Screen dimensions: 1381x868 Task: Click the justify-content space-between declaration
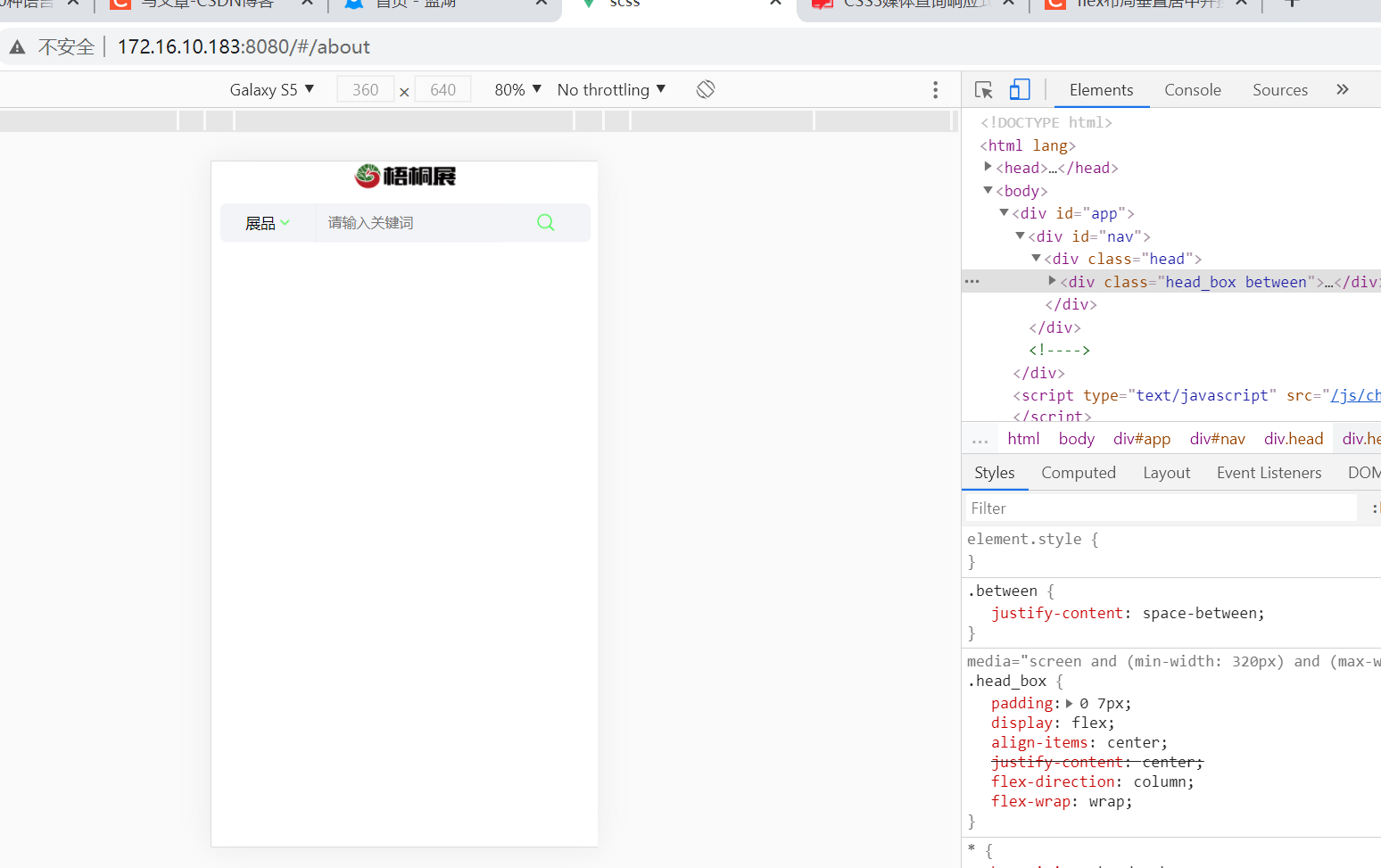1128,613
